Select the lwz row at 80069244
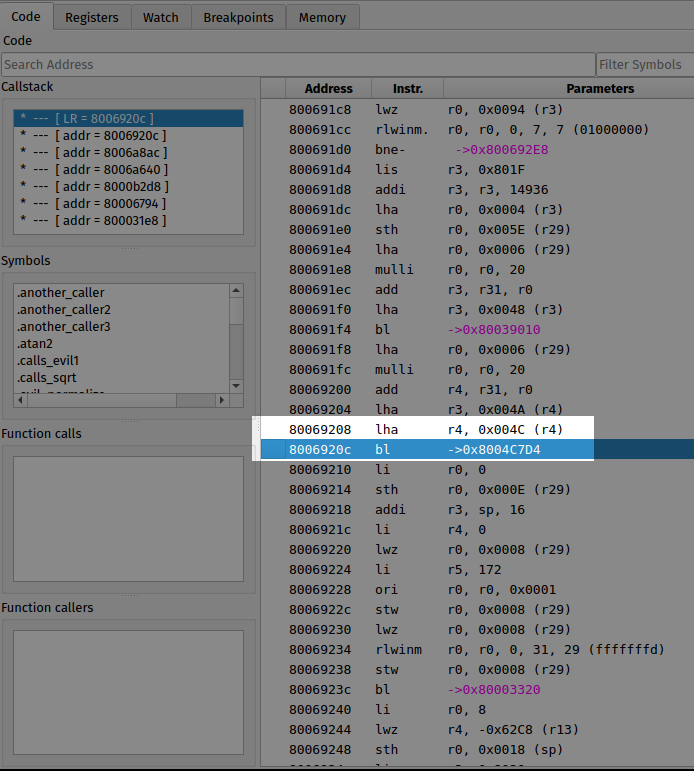Image resolution: width=694 pixels, height=771 pixels. pyautogui.click(x=477, y=730)
